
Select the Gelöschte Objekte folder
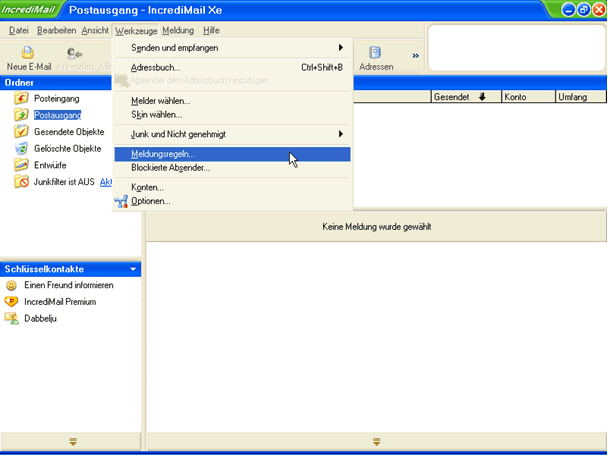coord(67,149)
